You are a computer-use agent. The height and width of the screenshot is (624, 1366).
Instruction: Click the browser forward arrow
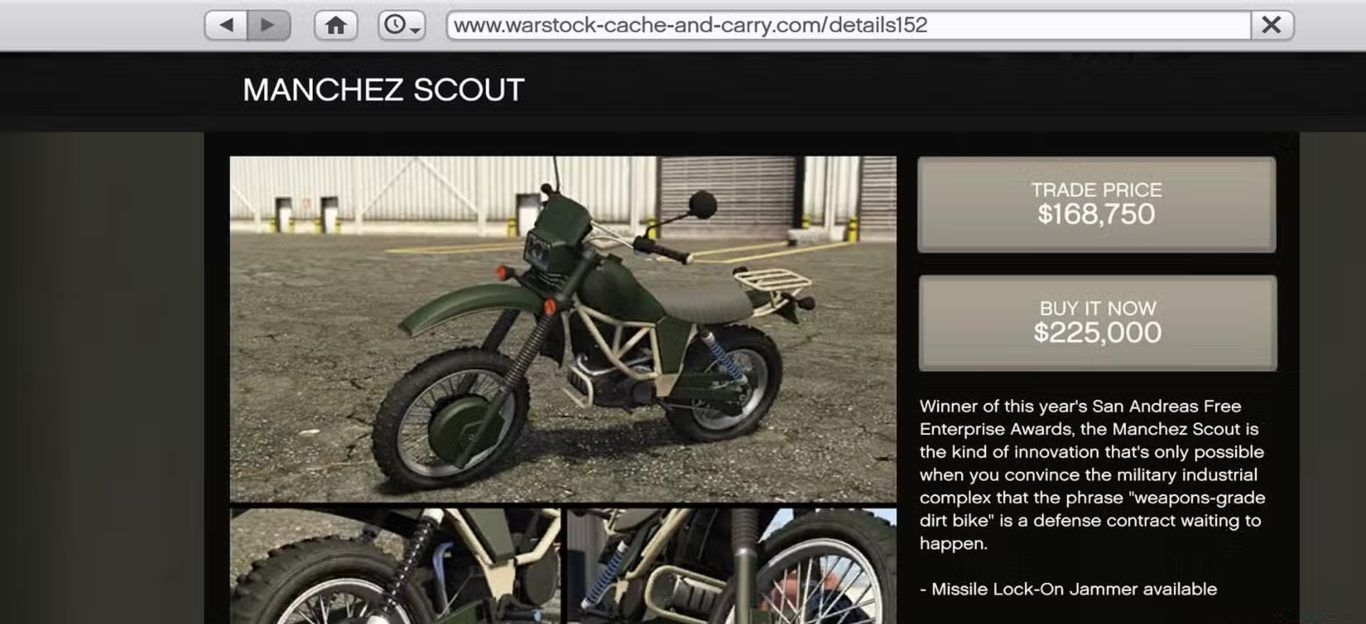pos(268,25)
